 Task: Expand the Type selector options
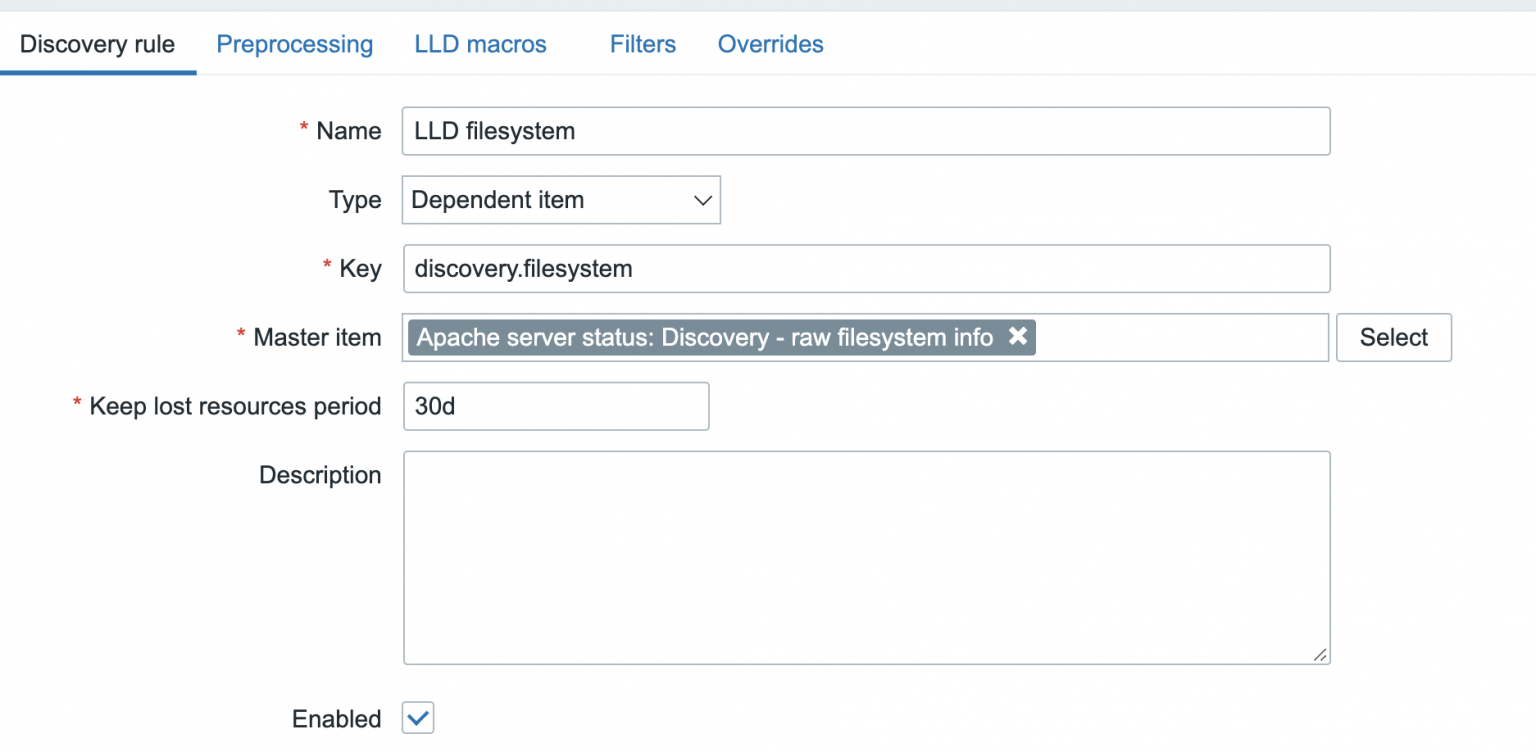coord(703,200)
